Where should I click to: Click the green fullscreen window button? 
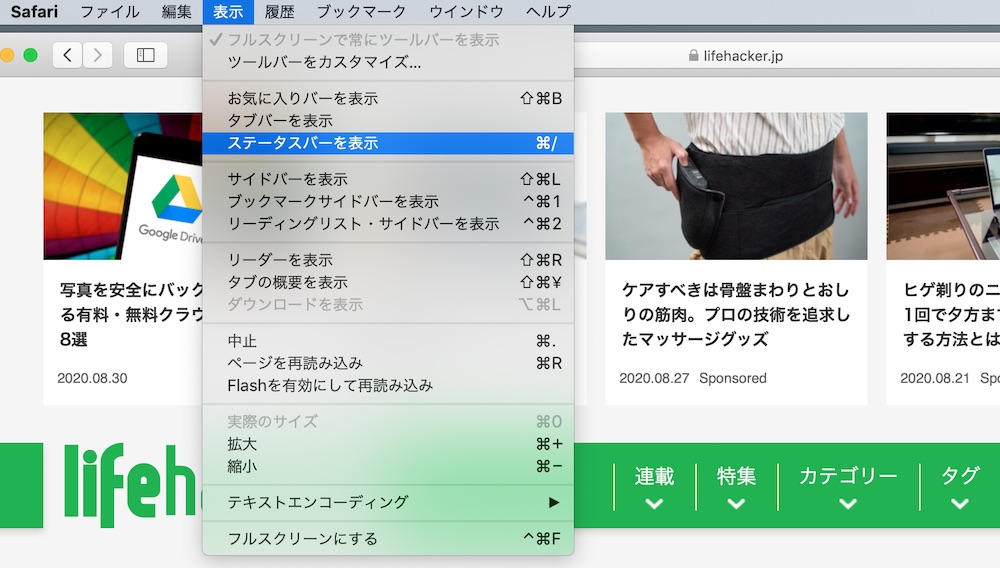[30, 55]
